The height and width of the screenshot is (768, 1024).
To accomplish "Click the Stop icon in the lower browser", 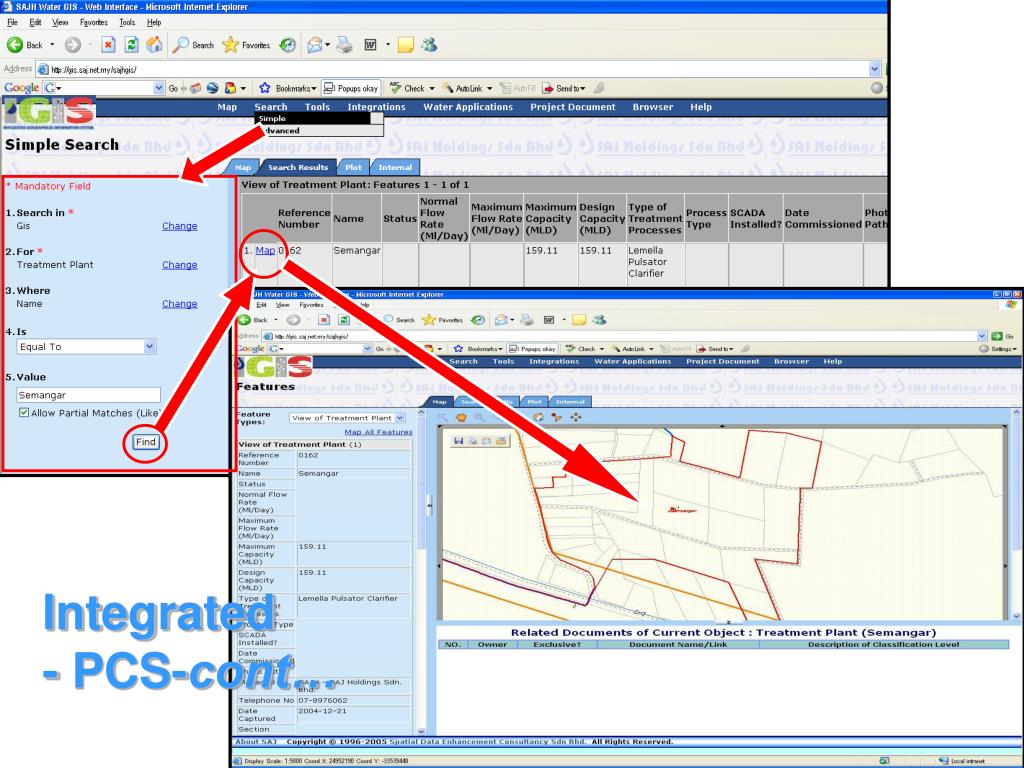I will click(324, 319).
